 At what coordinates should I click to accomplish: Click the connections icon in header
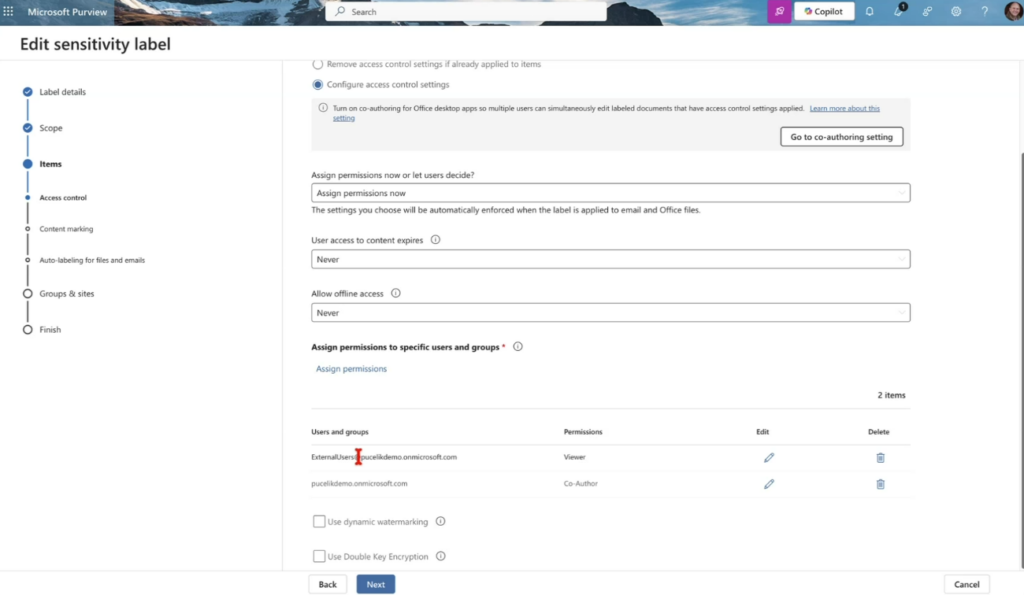pos(927,11)
